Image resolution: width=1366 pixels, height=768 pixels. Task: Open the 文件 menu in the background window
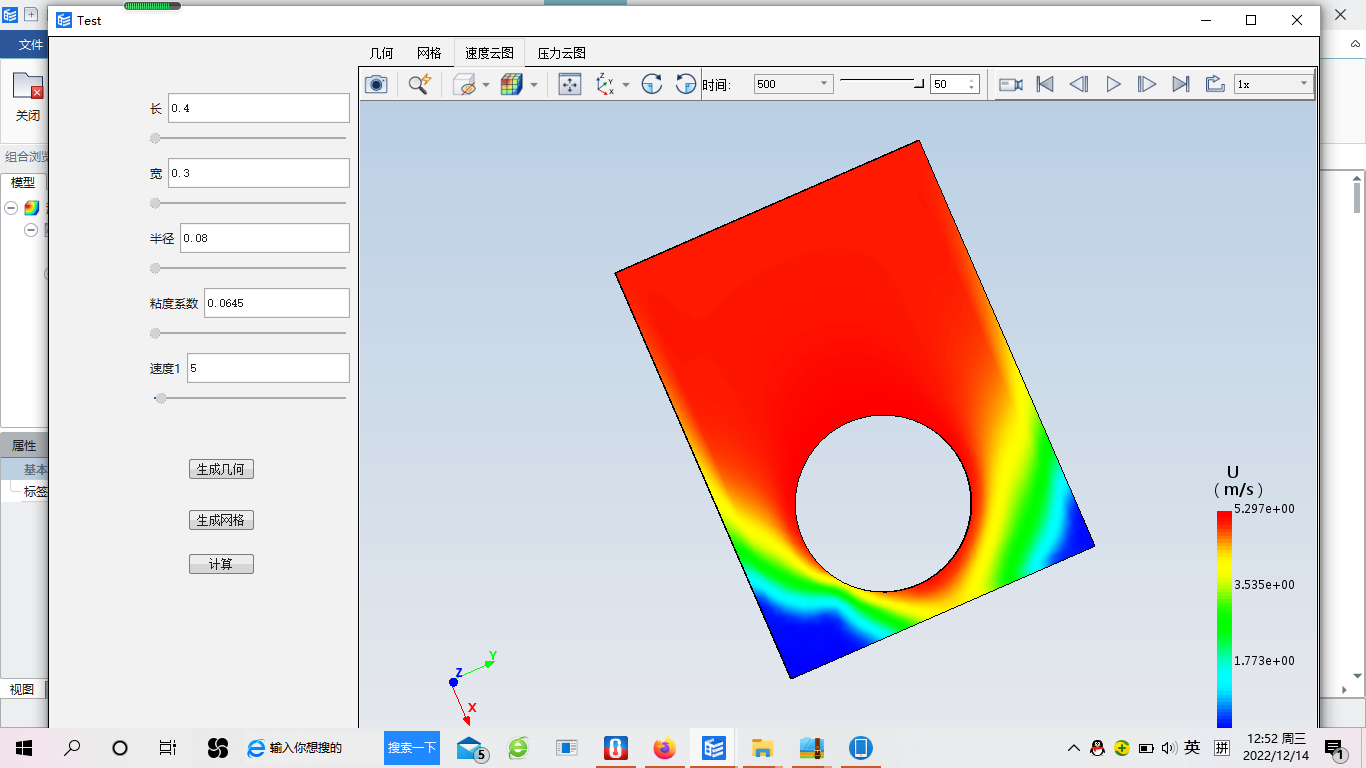(31, 44)
